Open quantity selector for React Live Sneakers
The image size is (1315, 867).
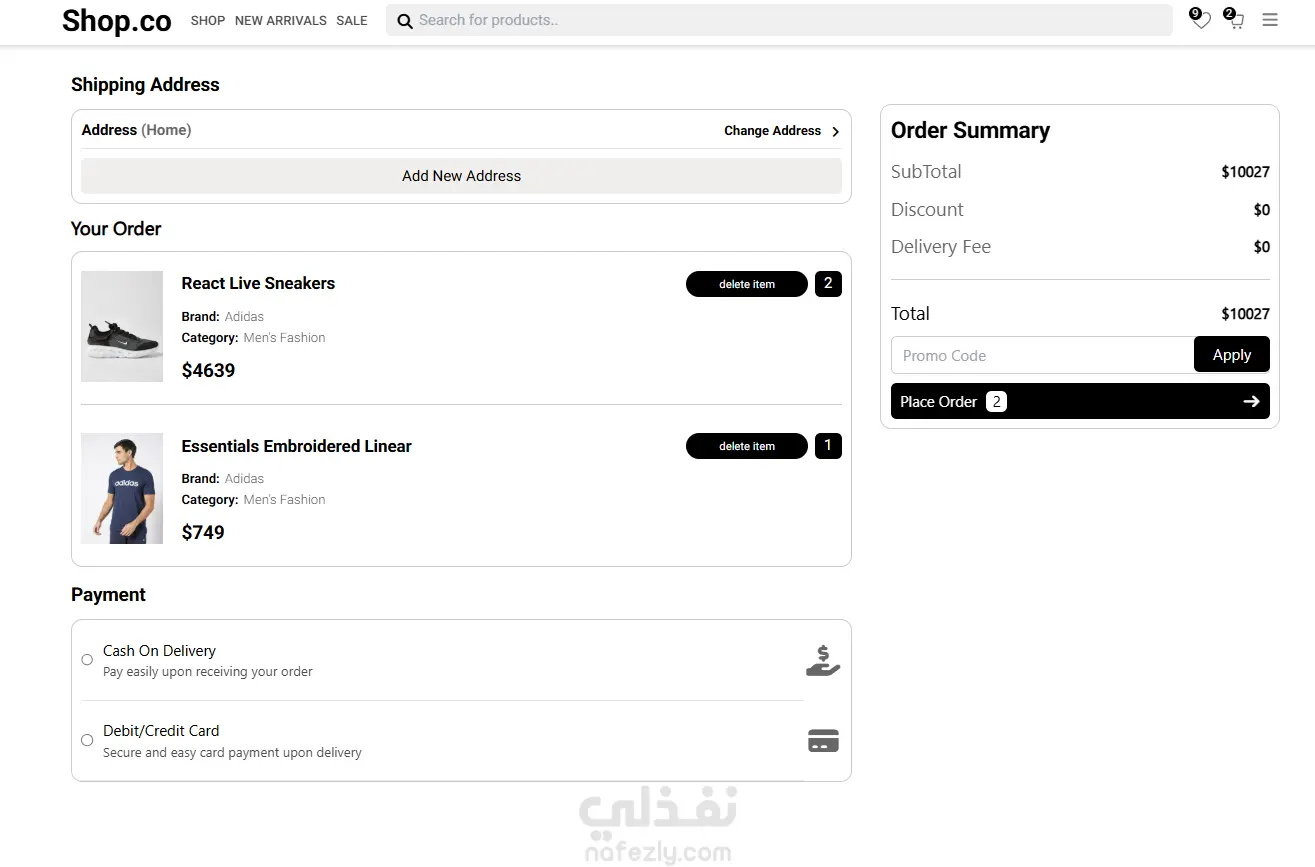click(x=828, y=284)
